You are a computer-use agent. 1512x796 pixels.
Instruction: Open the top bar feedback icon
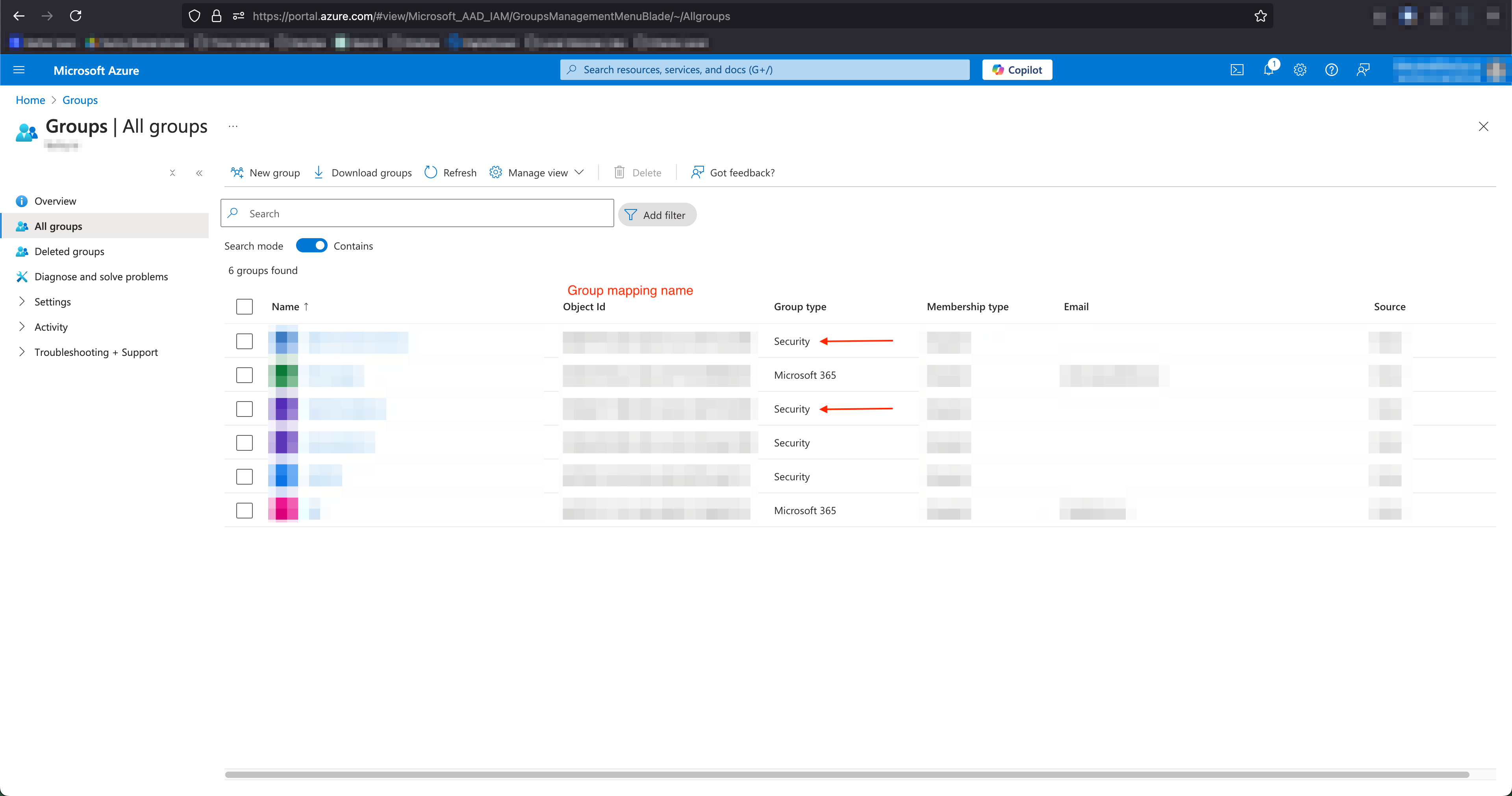point(1363,70)
